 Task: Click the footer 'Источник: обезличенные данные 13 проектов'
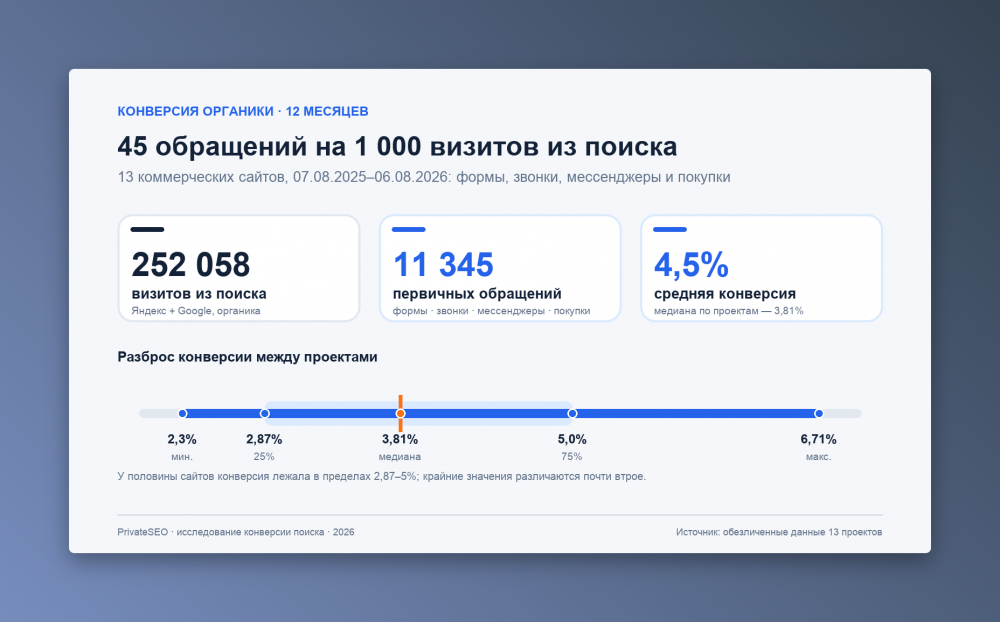[779, 532]
